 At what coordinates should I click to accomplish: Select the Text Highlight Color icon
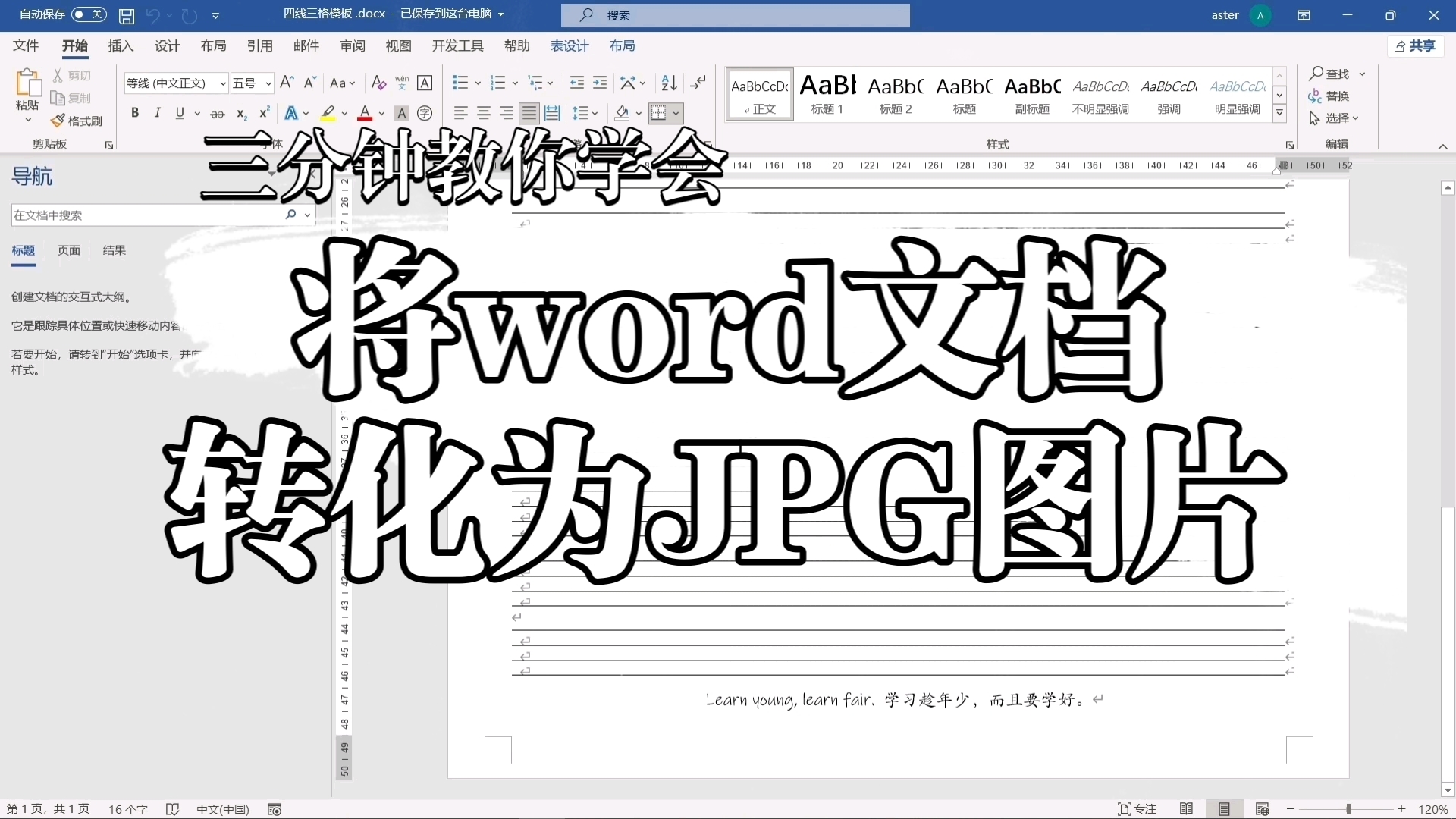(329, 113)
